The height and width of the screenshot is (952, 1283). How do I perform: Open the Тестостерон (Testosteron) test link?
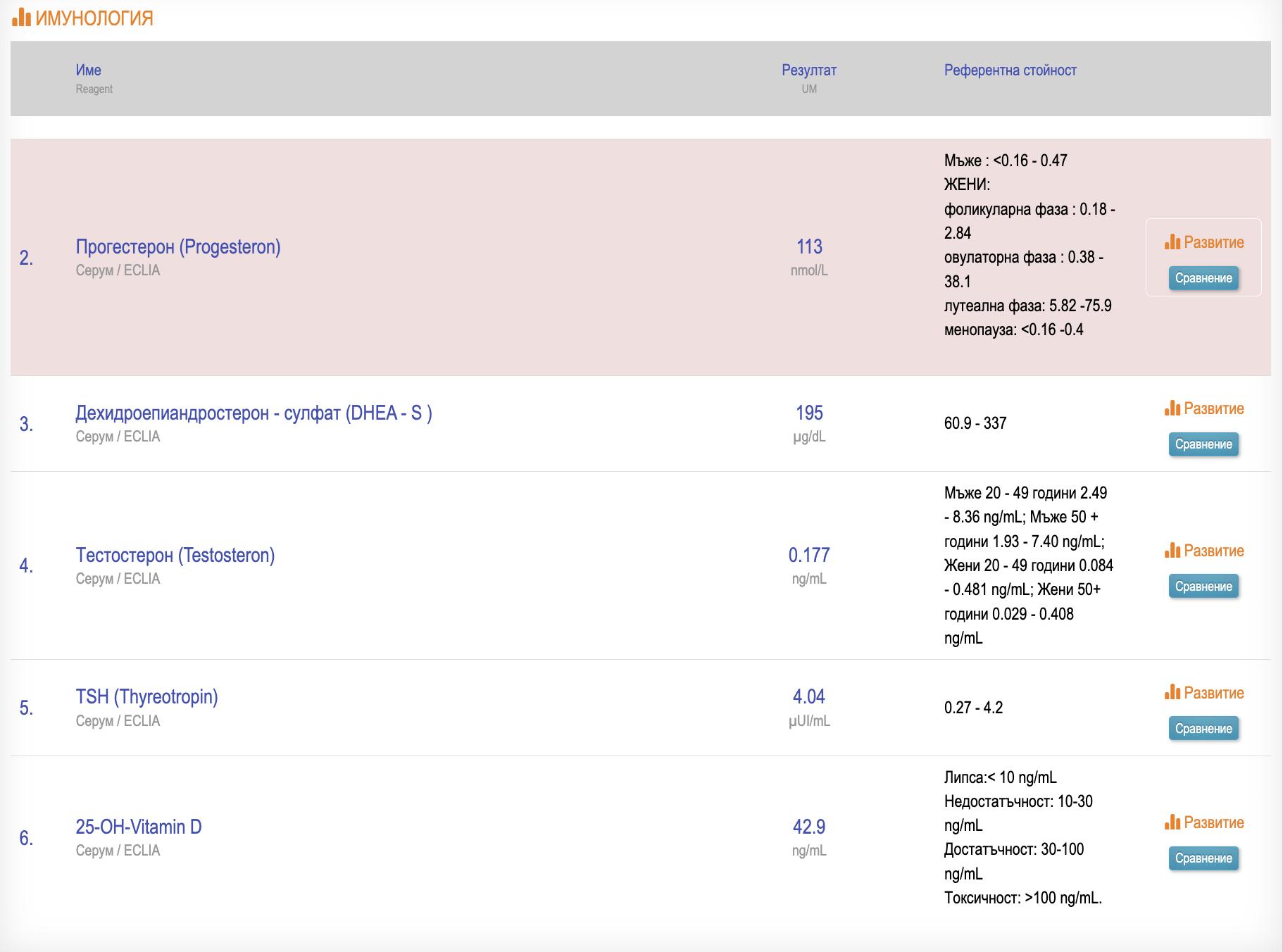[x=175, y=556]
